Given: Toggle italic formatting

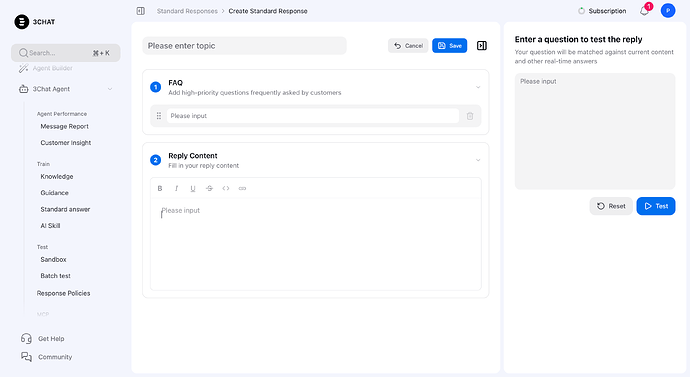Looking at the screenshot, I should click(176, 188).
